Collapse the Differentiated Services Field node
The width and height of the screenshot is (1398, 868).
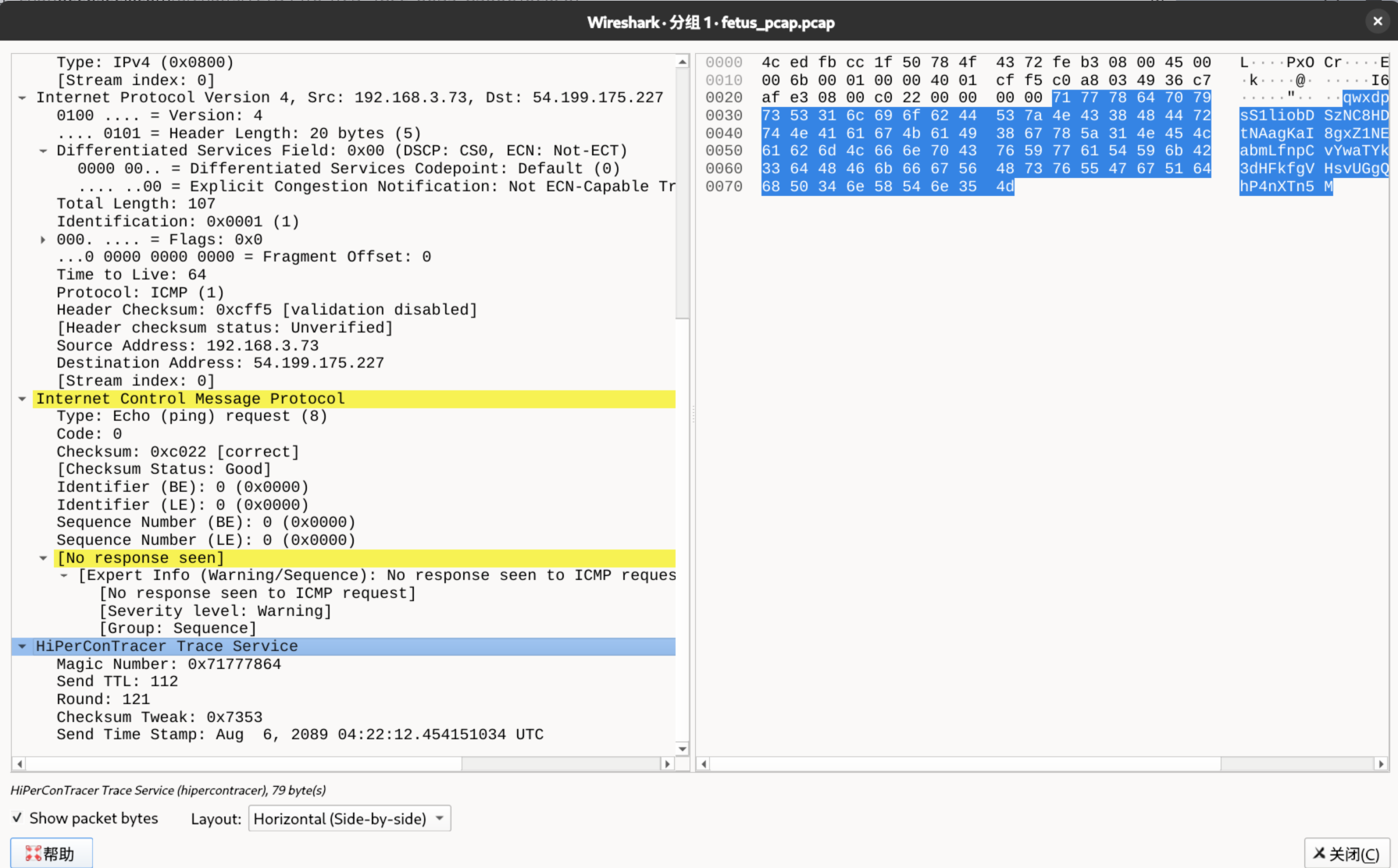(43, 151)
